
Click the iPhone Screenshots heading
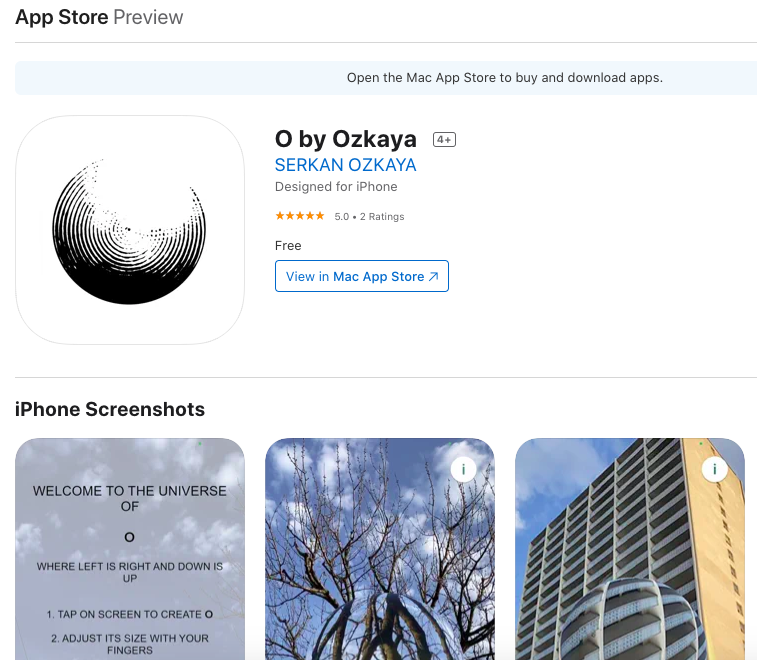[110, 409]
